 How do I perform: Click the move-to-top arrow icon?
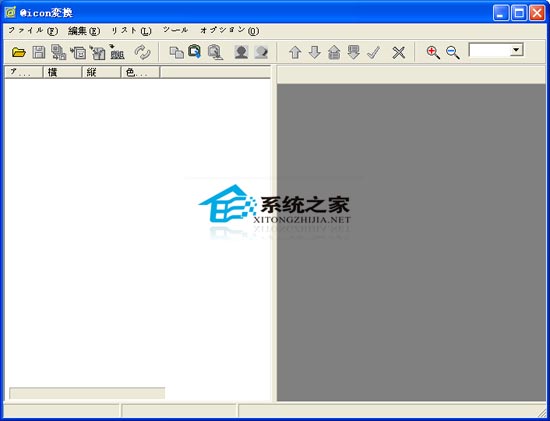pyautogui.click(x=334, y=53)
